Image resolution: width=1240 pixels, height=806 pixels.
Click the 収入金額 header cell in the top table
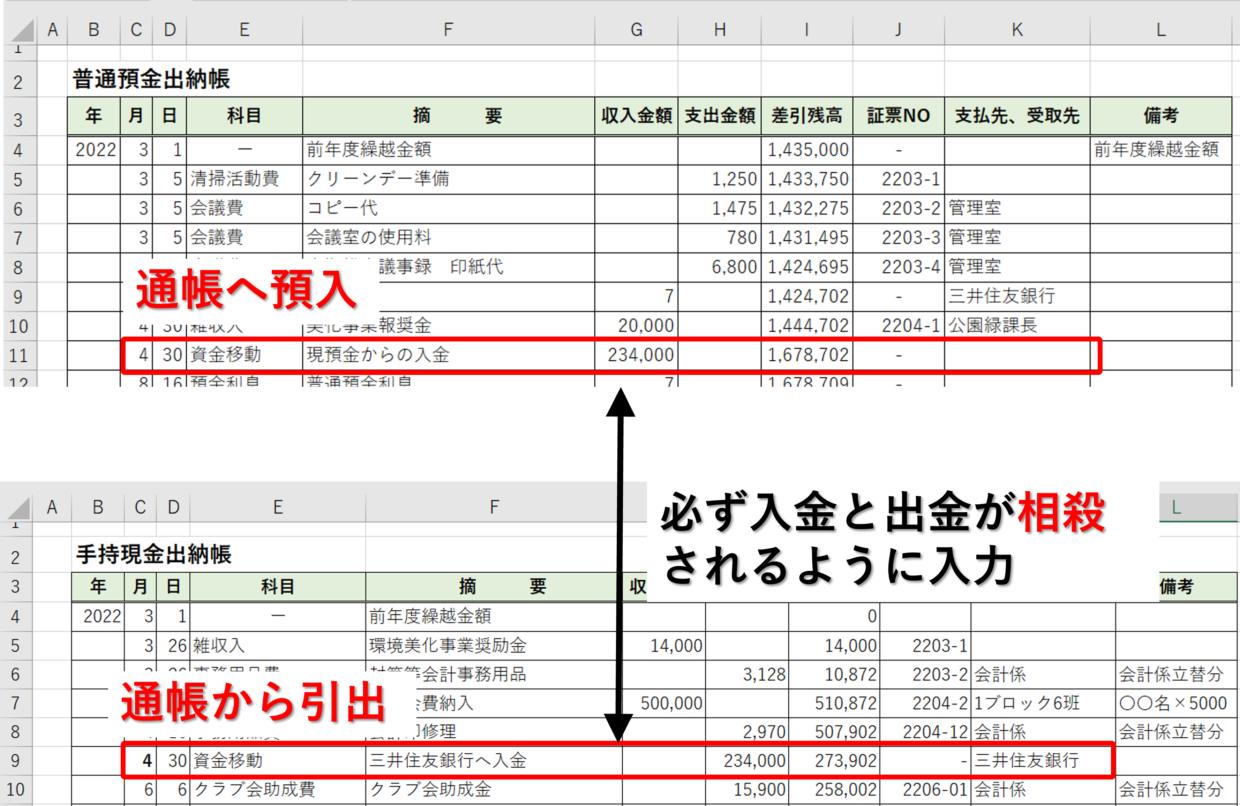pos(636,116)
